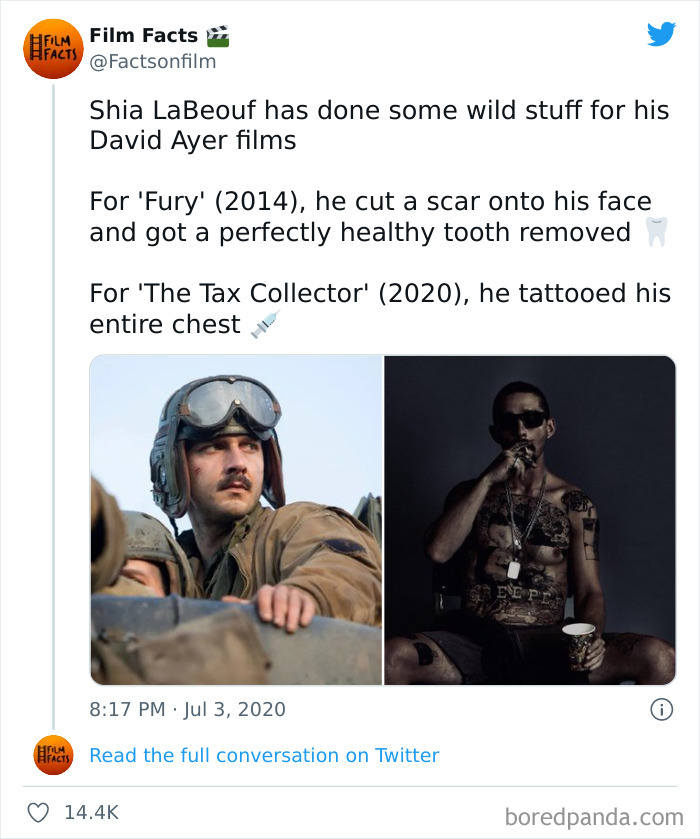Click the Twitter bird logo
Image resolution: width=700 pixels, height=839 pixels.
[661, 35]
